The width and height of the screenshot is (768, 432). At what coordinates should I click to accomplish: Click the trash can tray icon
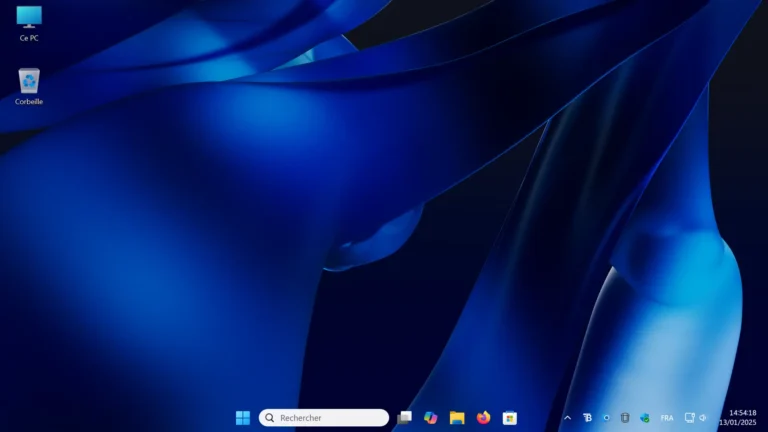click(x=625, y=418)
